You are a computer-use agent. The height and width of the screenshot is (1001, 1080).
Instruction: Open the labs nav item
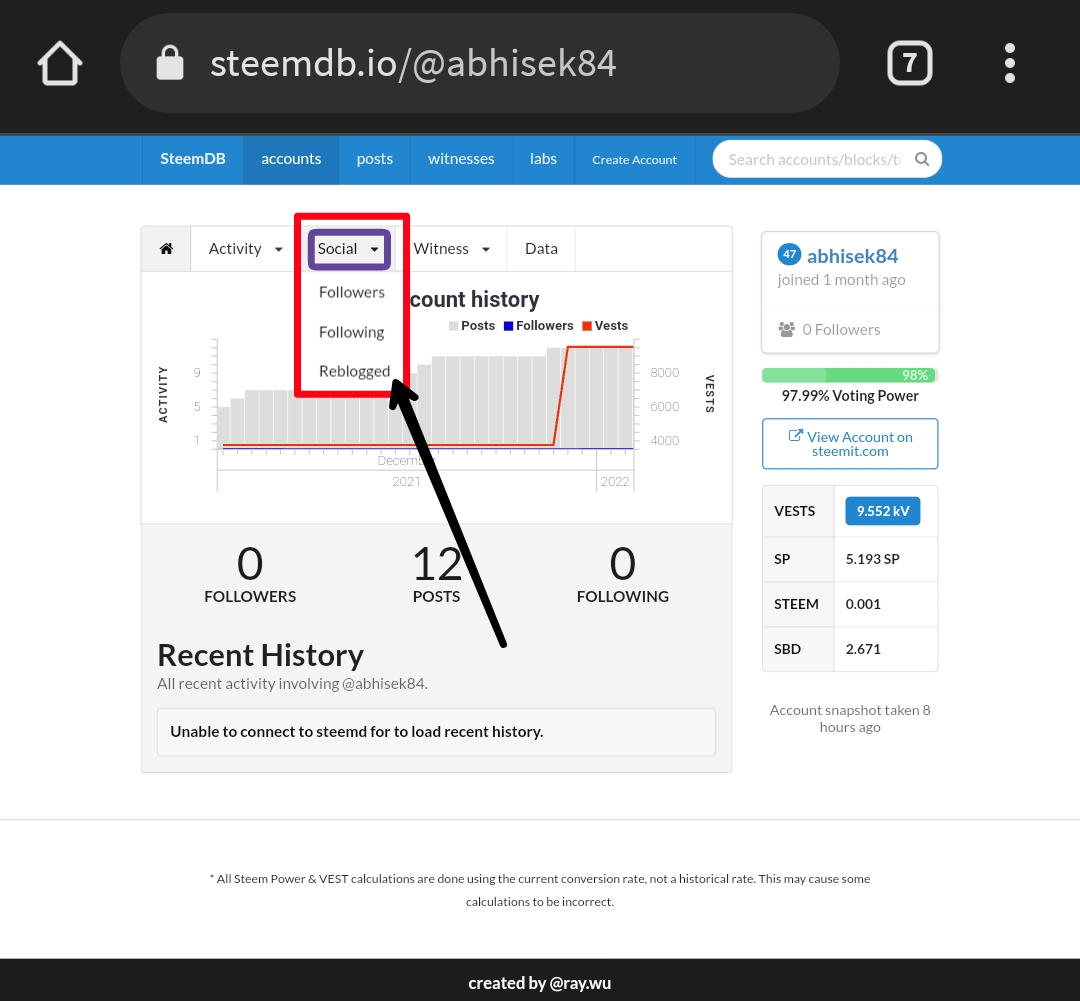[543, 159]
